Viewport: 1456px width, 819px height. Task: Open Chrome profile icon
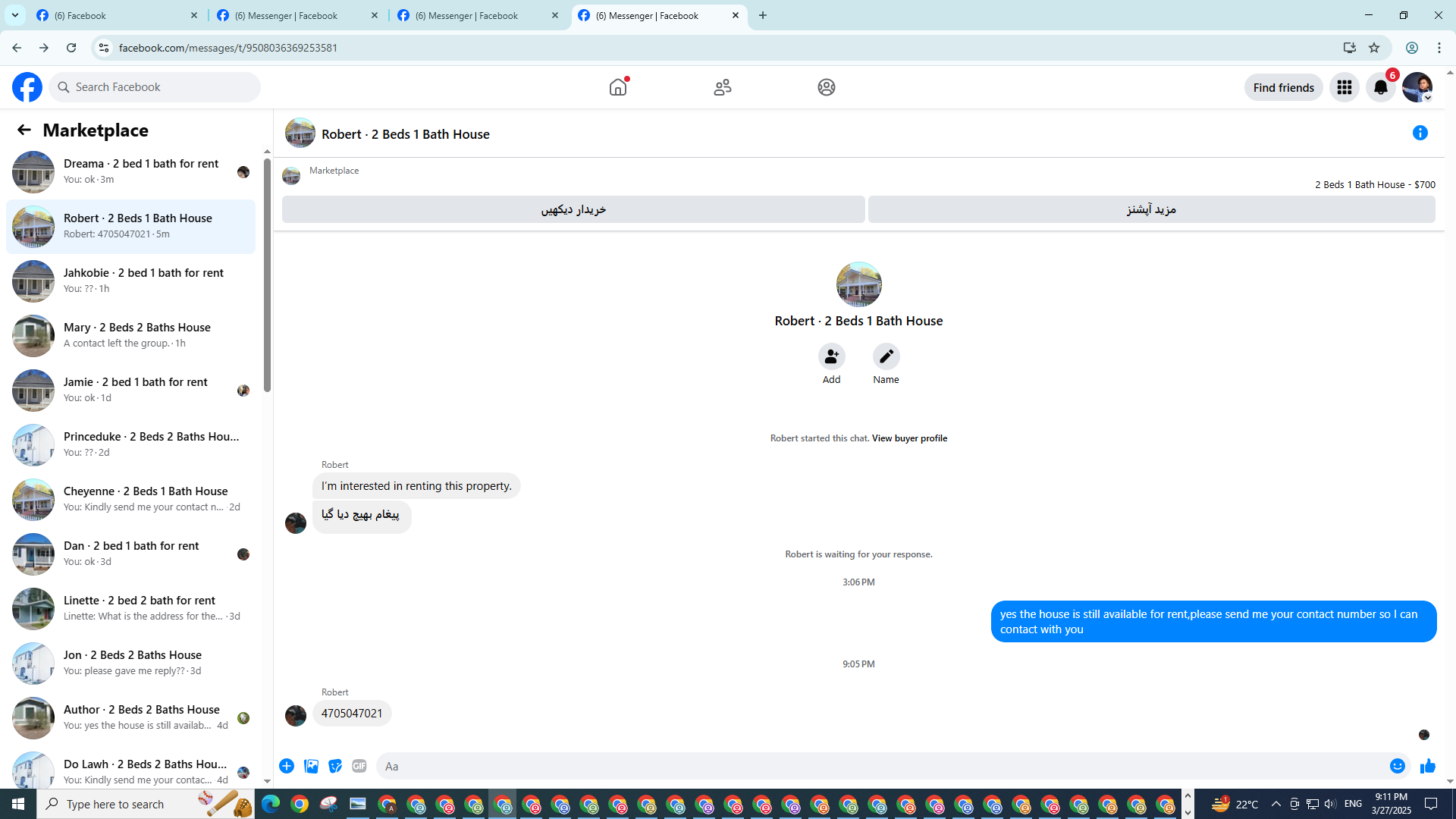pos(1412,48)
